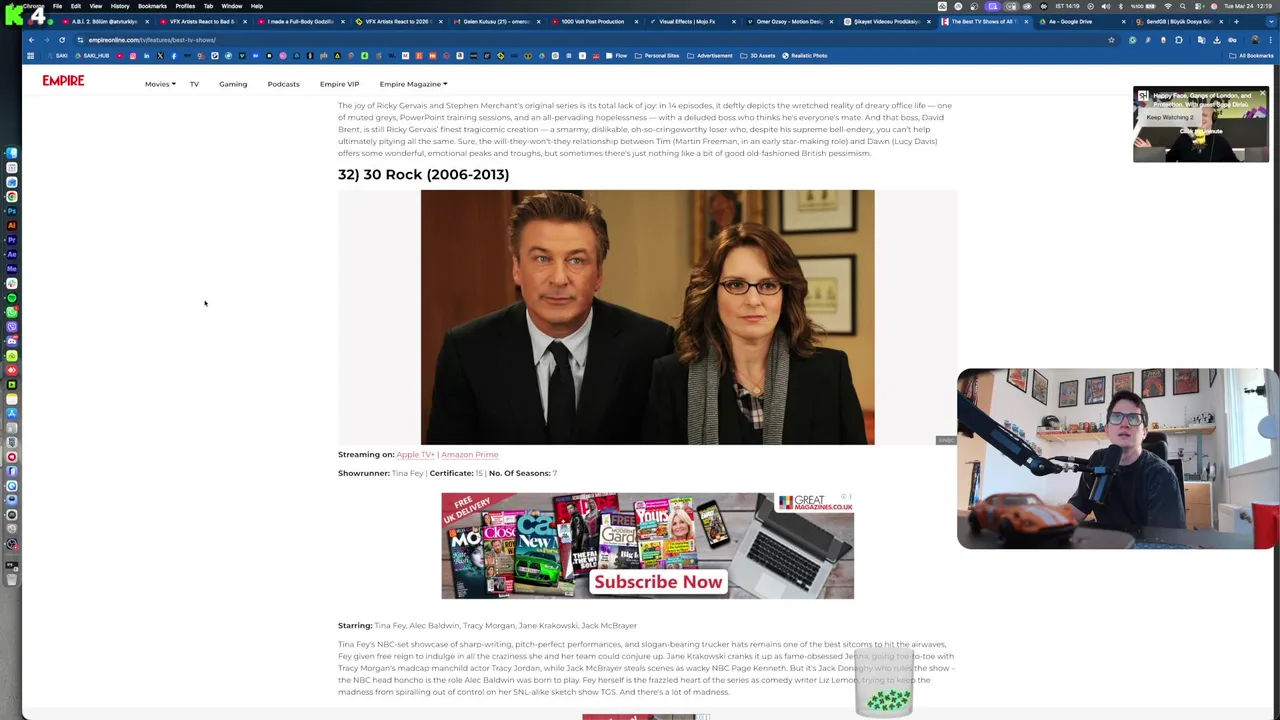Open the Bluetooth menu bar icon

coord(1120,6)
